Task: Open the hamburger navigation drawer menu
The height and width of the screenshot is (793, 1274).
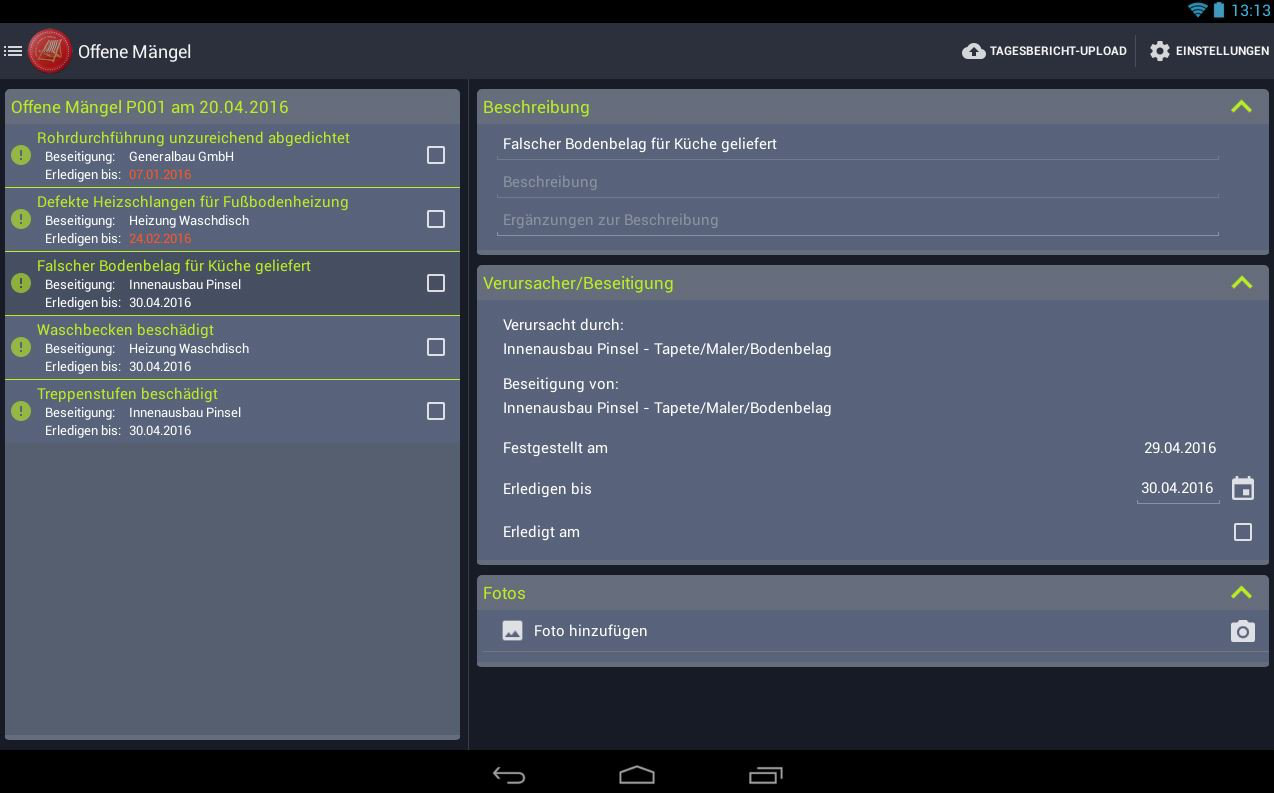Action: 13,51
